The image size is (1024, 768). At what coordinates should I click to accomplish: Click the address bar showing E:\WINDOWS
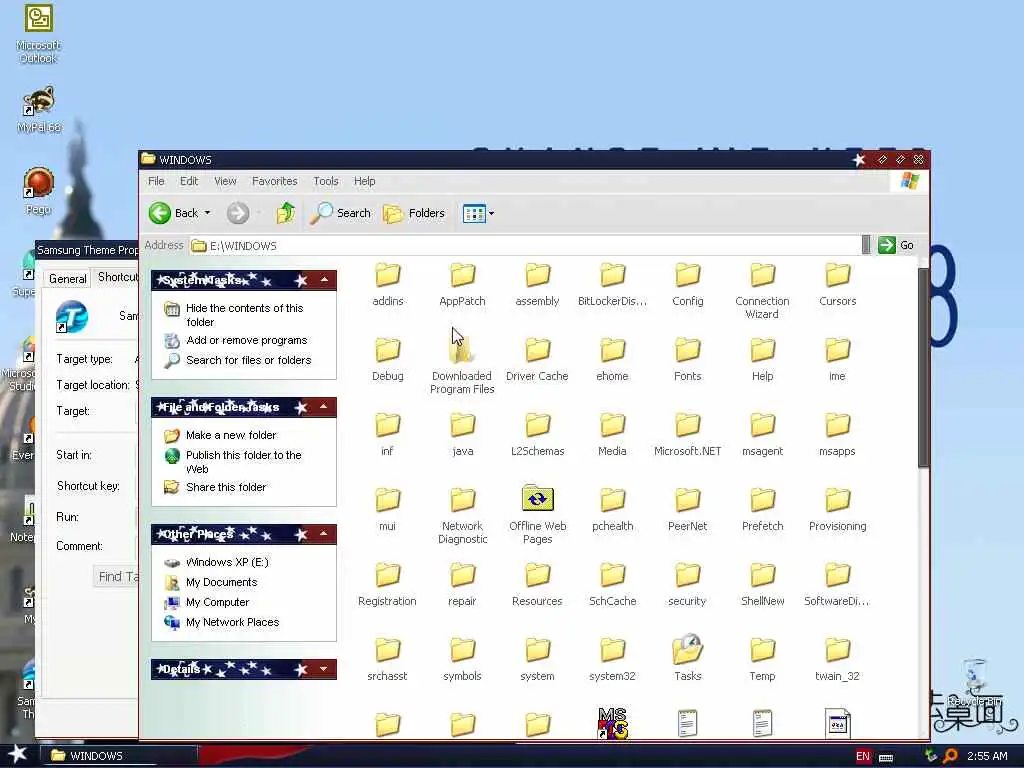[526, 246]
